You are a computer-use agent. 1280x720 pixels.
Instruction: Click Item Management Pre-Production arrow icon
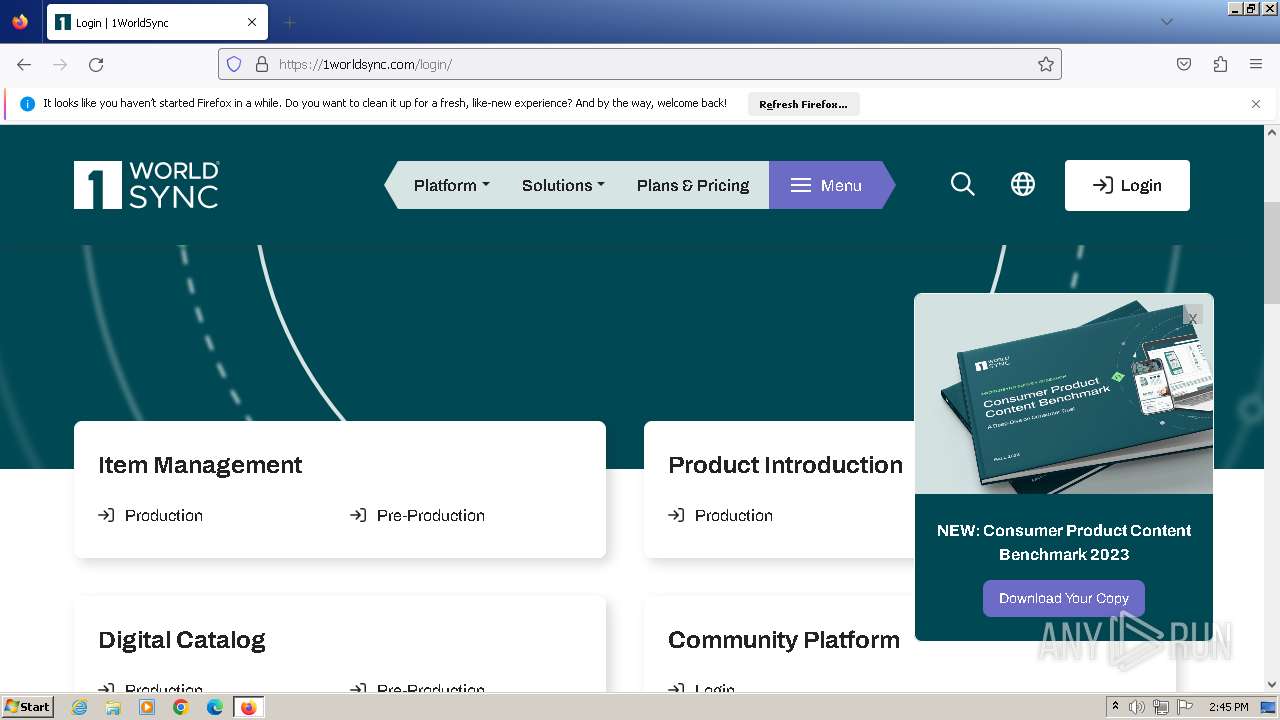pyautogui.click(x=358, y=515)
